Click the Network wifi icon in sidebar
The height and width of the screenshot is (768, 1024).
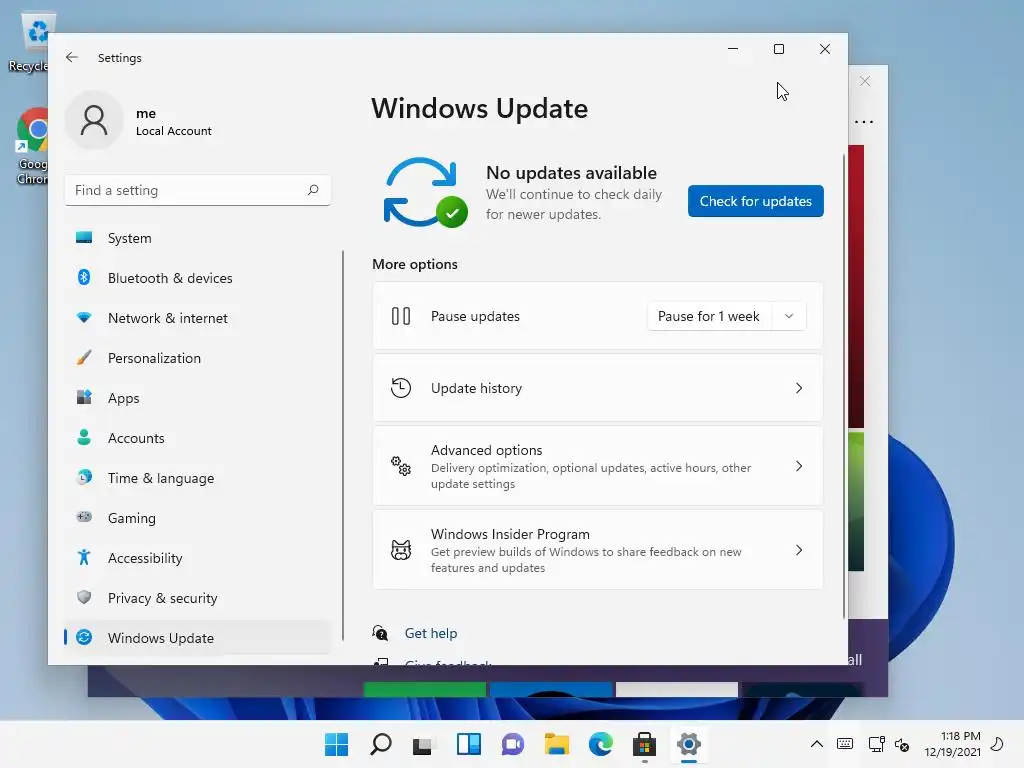click(x=84, y=317)
